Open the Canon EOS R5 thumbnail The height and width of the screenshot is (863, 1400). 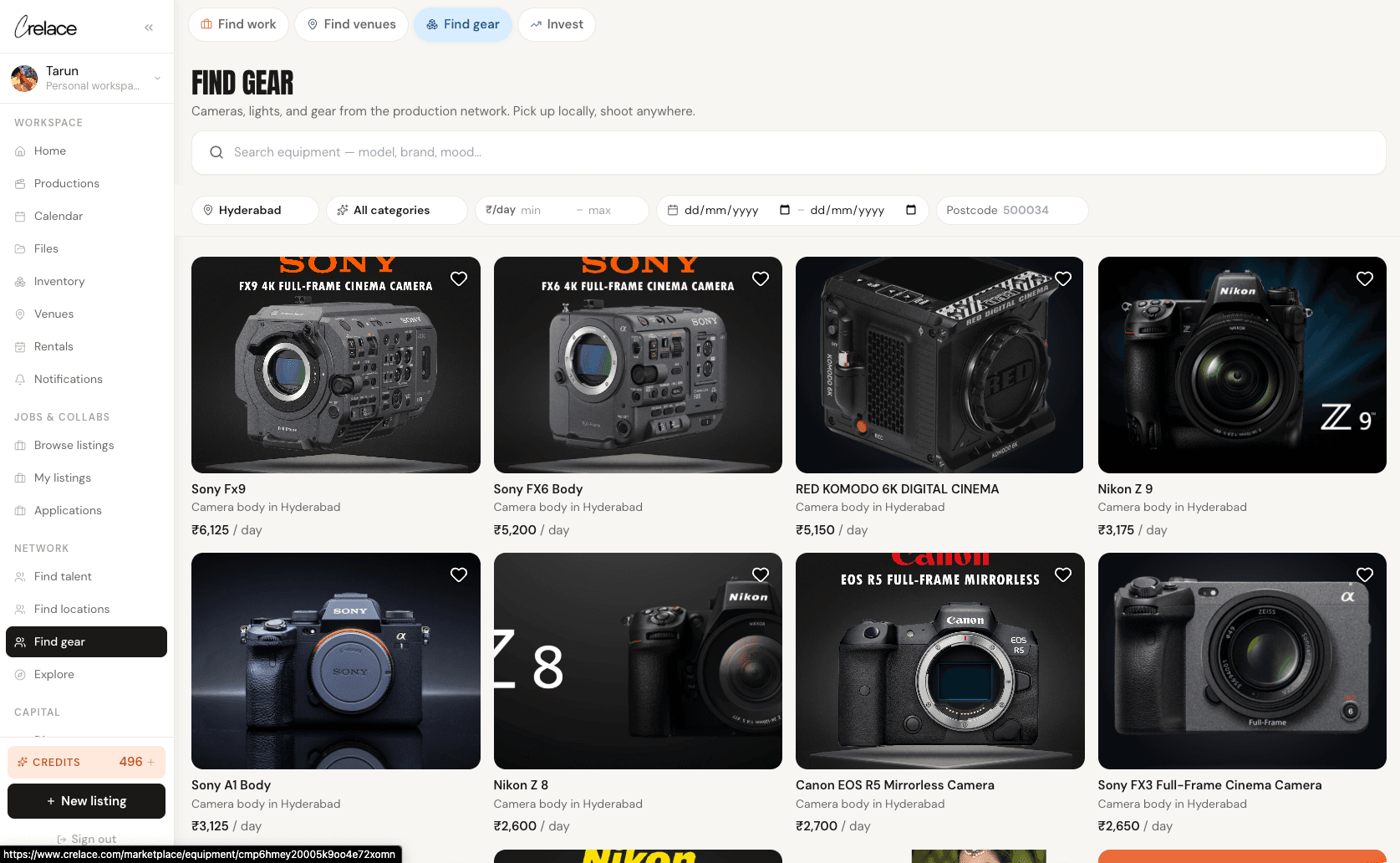pyautogui.click(x=940, y=661)
